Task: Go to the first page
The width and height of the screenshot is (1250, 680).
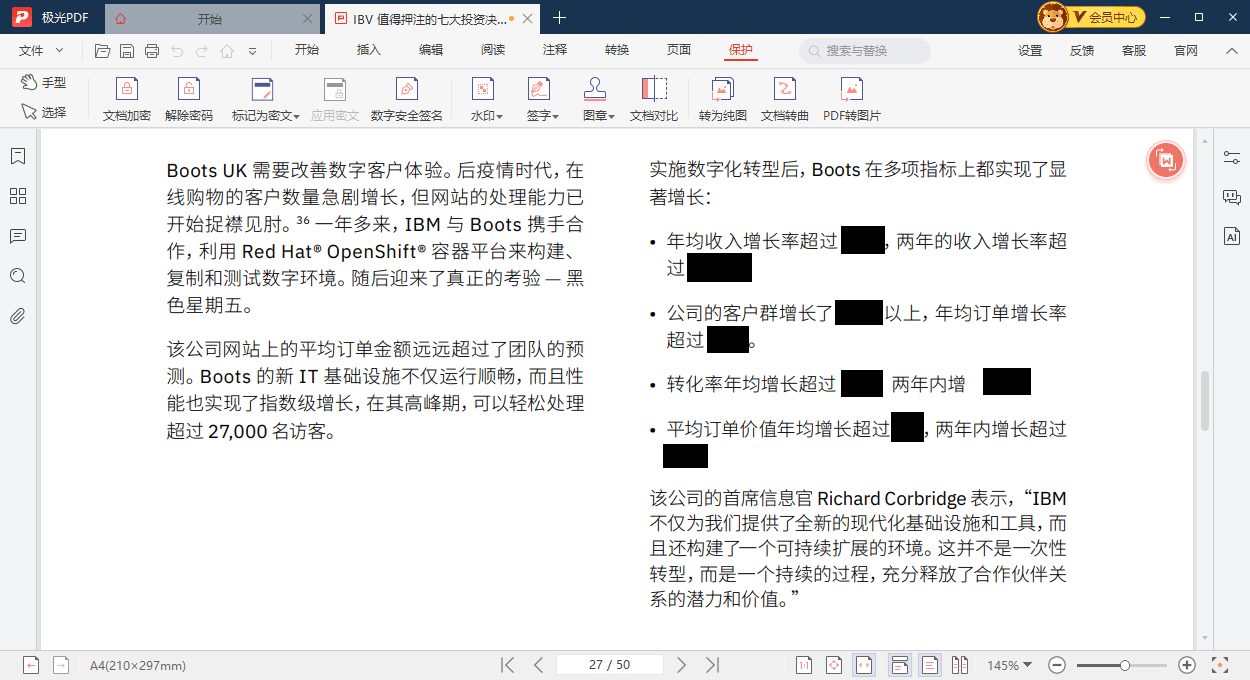Action: [507, 665]
